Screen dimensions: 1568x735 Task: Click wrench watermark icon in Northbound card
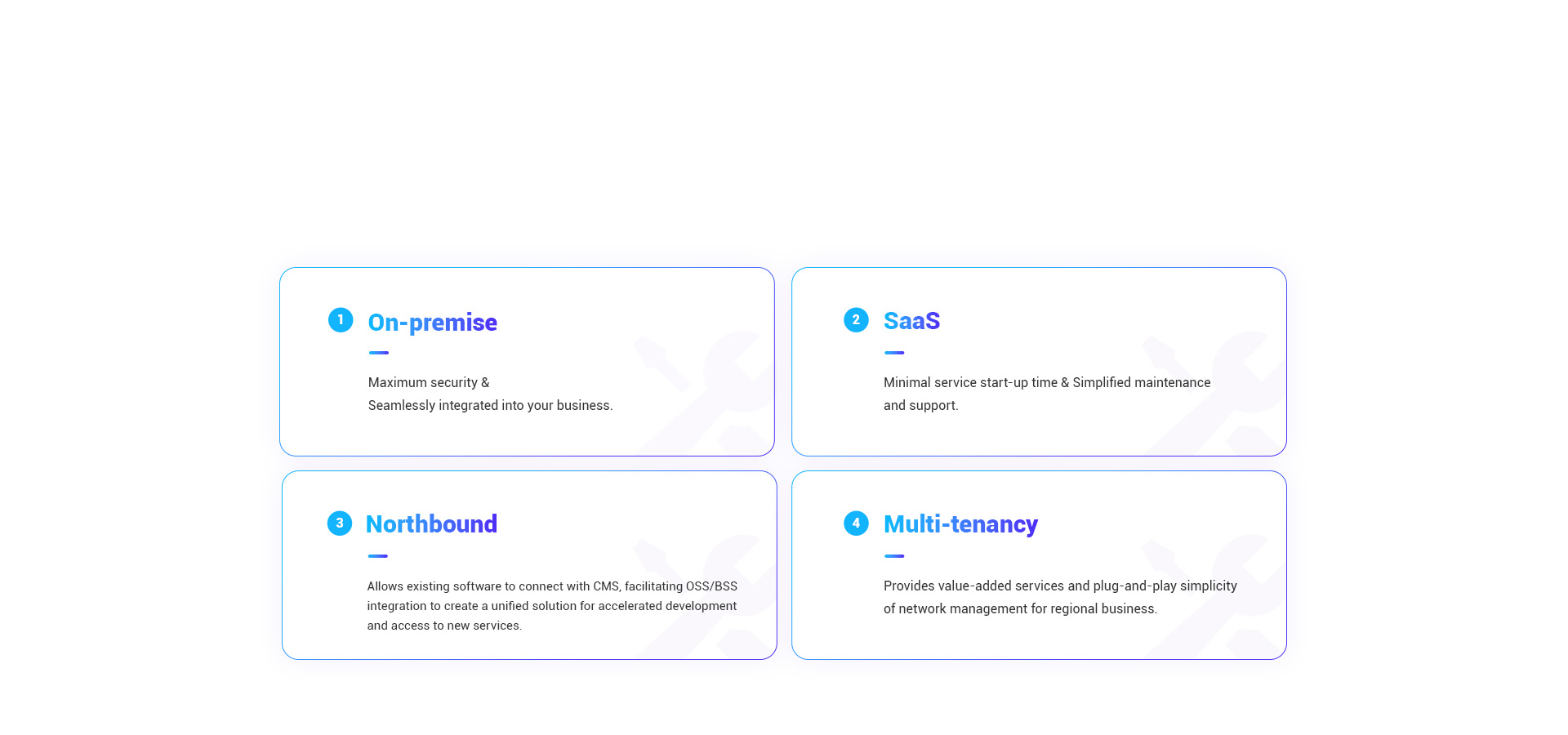point(706,597)
